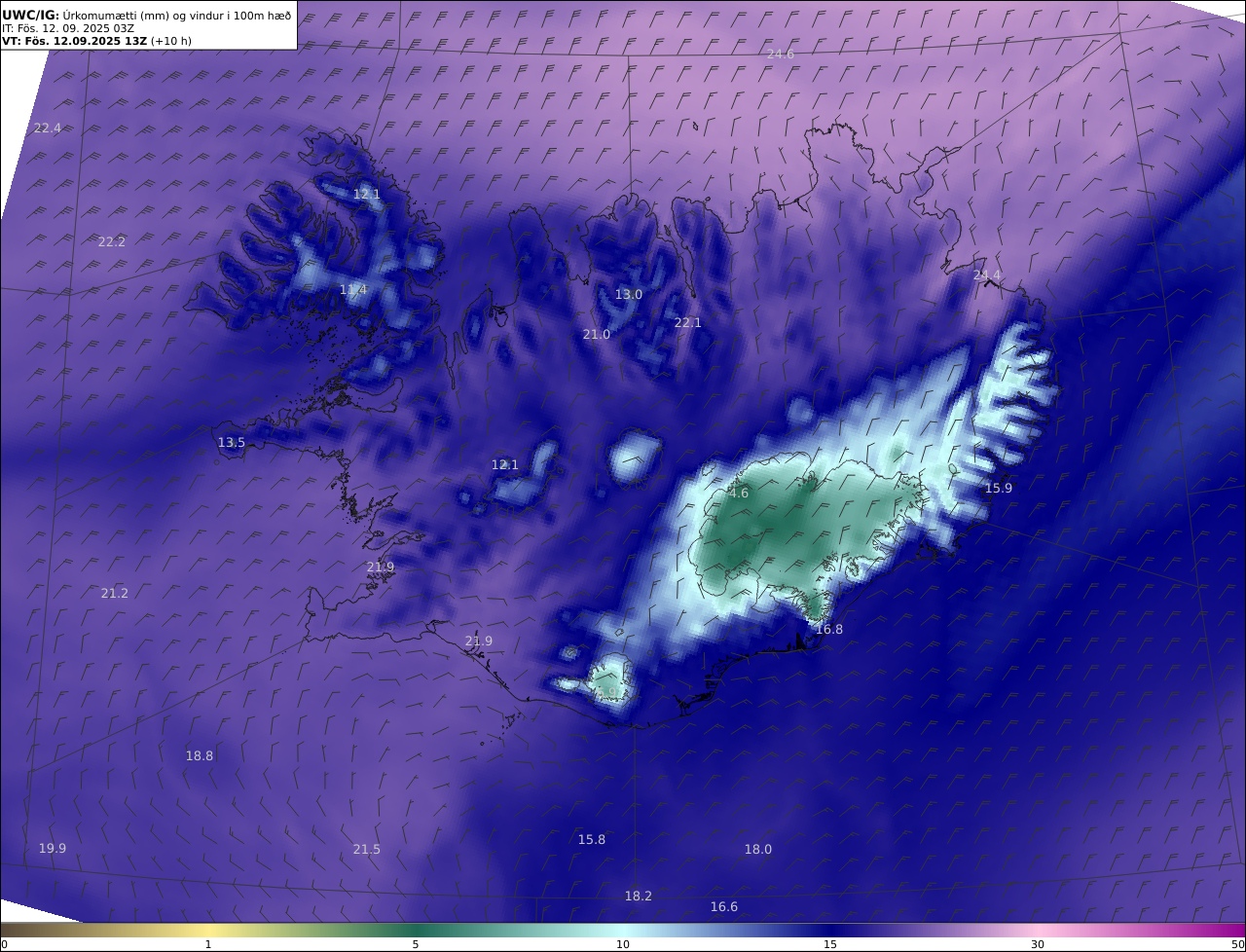This screenshot has width=1246, height=952.
Task: Click the 12.1 value beside the pale oval patch
Action: 505,465
